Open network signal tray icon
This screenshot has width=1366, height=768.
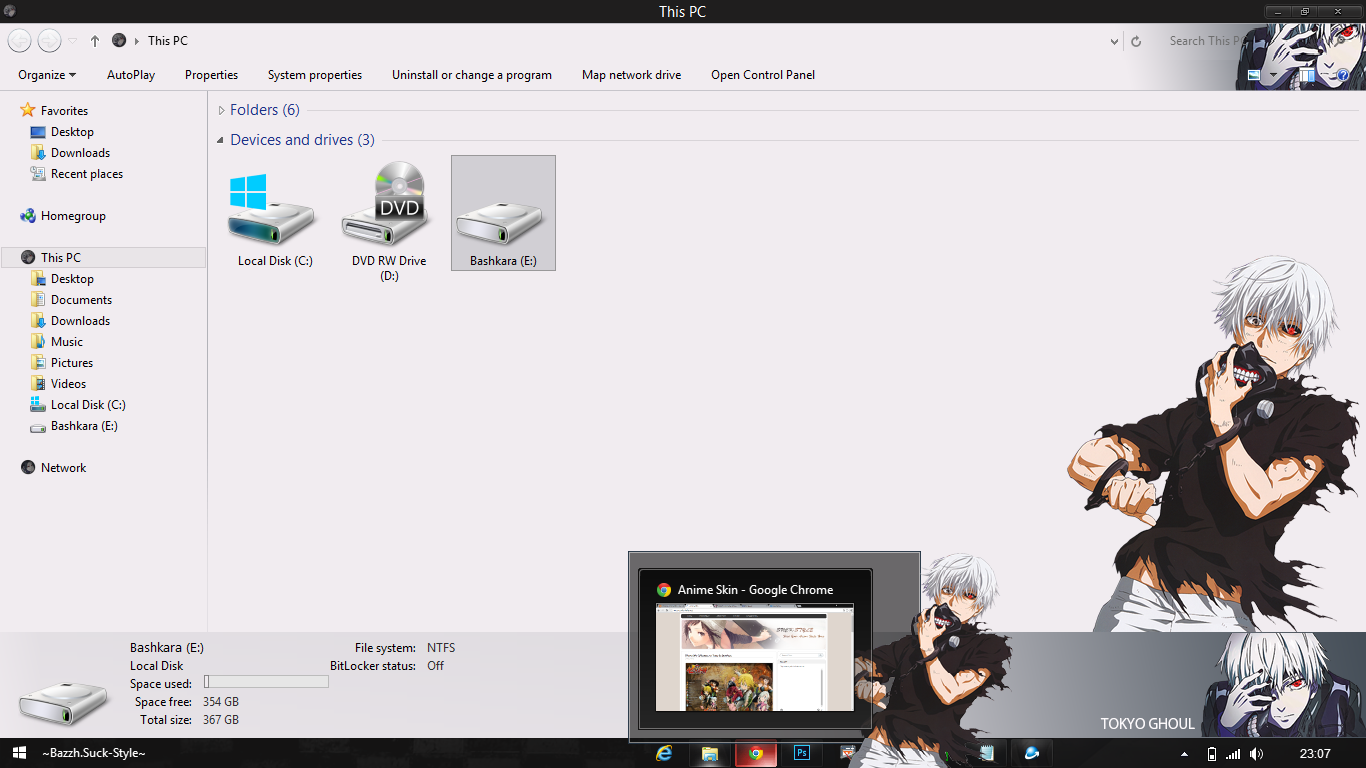click(1233, 754)
